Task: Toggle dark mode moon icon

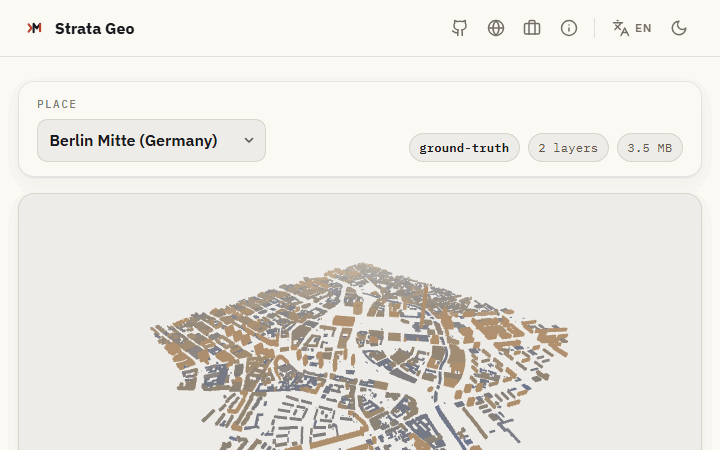Action: pyautogui.click(x=679, y=28)
